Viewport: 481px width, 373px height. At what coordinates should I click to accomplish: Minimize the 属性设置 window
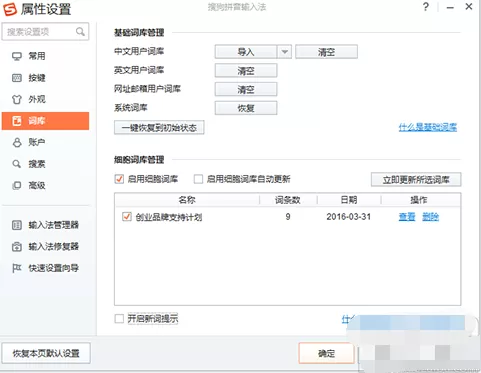(450, 7)
